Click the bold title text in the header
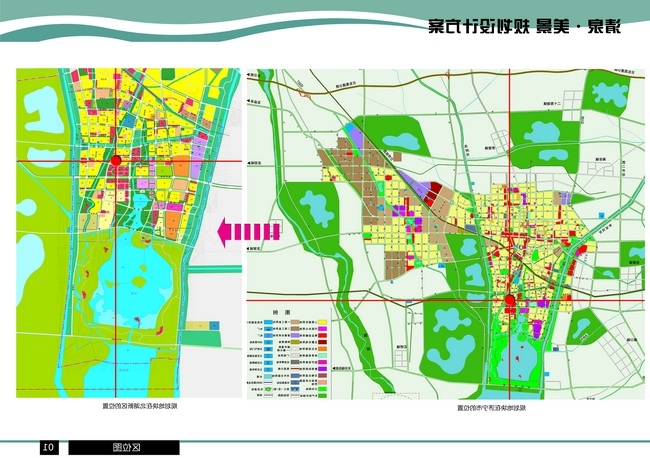This screenshot has width=650, height=458. [525, 27]
